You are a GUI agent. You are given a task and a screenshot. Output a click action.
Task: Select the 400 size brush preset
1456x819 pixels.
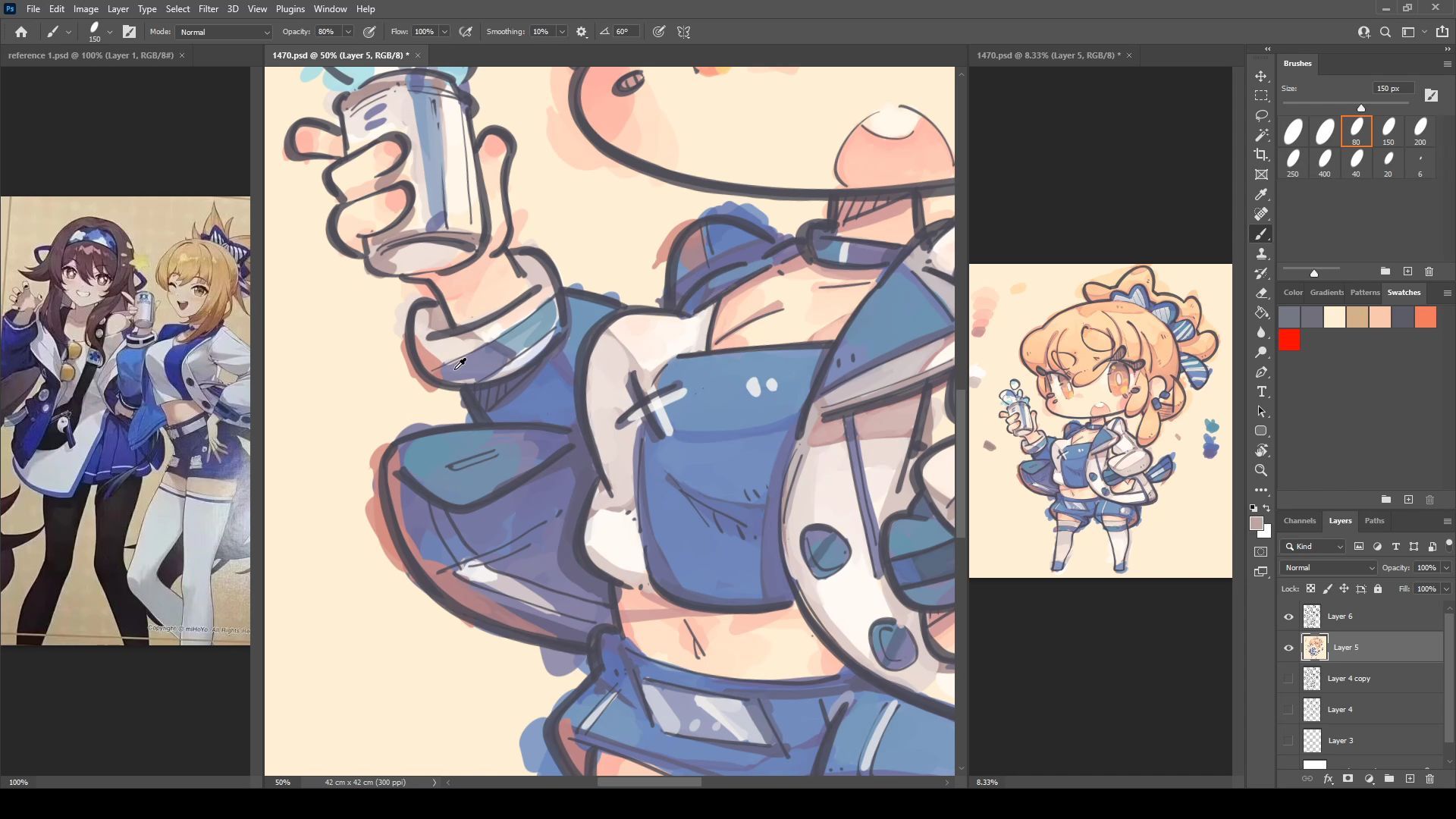(x=1324, y=163)
